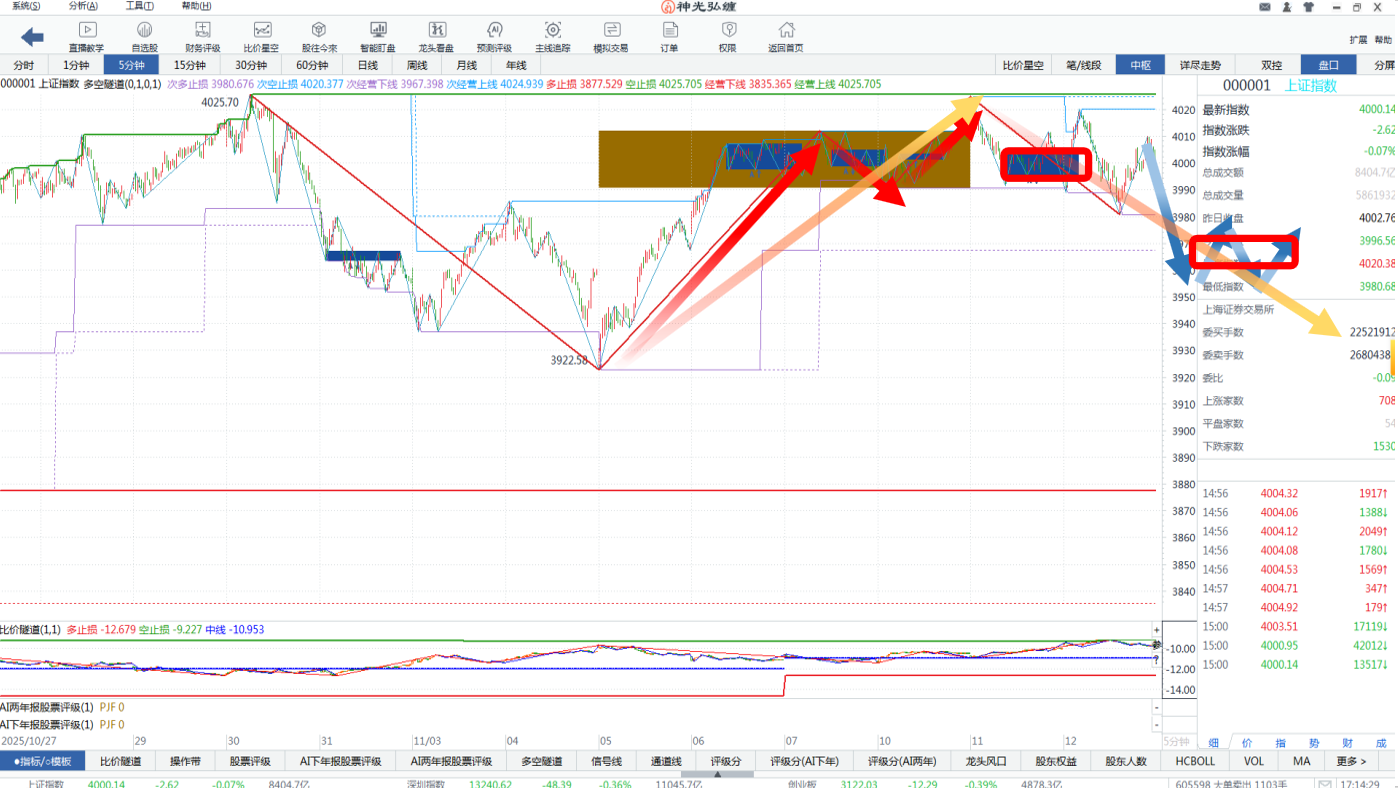Open the 自选股 watchlist icon

pos(145,37)
